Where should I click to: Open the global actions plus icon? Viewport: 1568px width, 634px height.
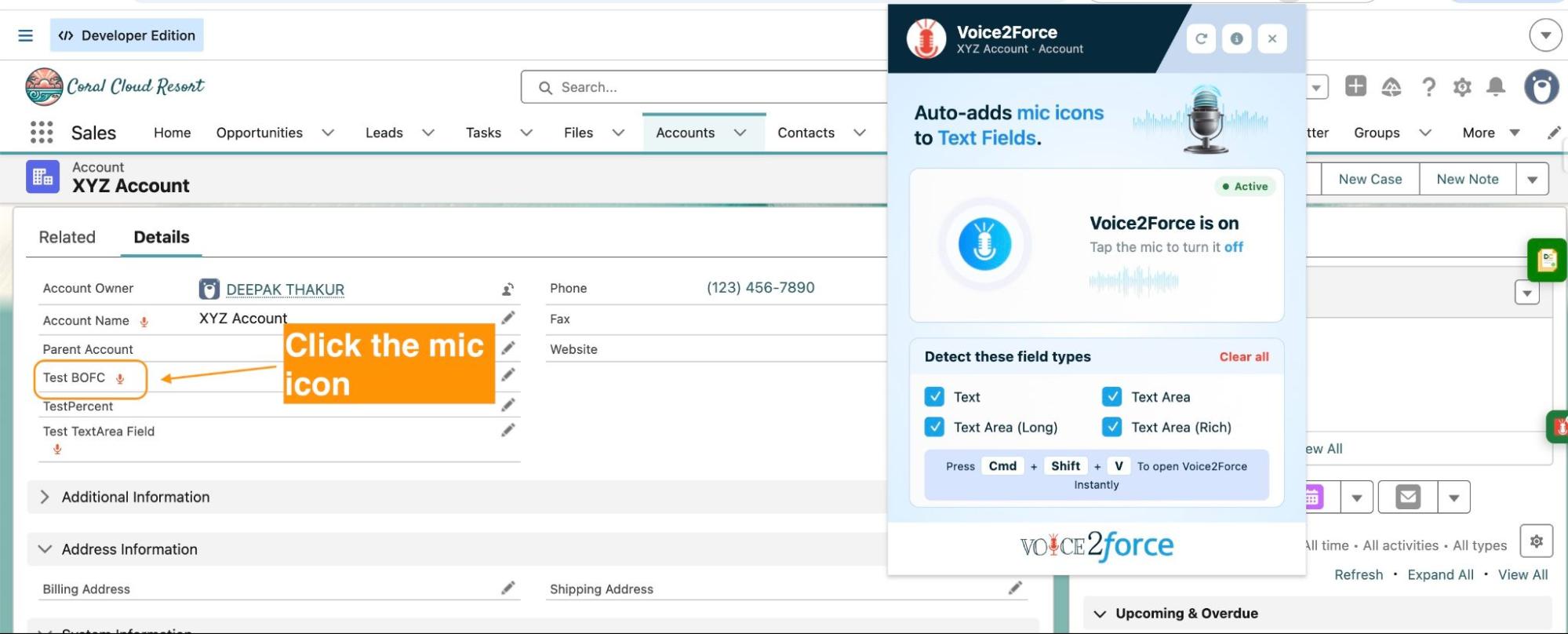tap(1355, 86)
